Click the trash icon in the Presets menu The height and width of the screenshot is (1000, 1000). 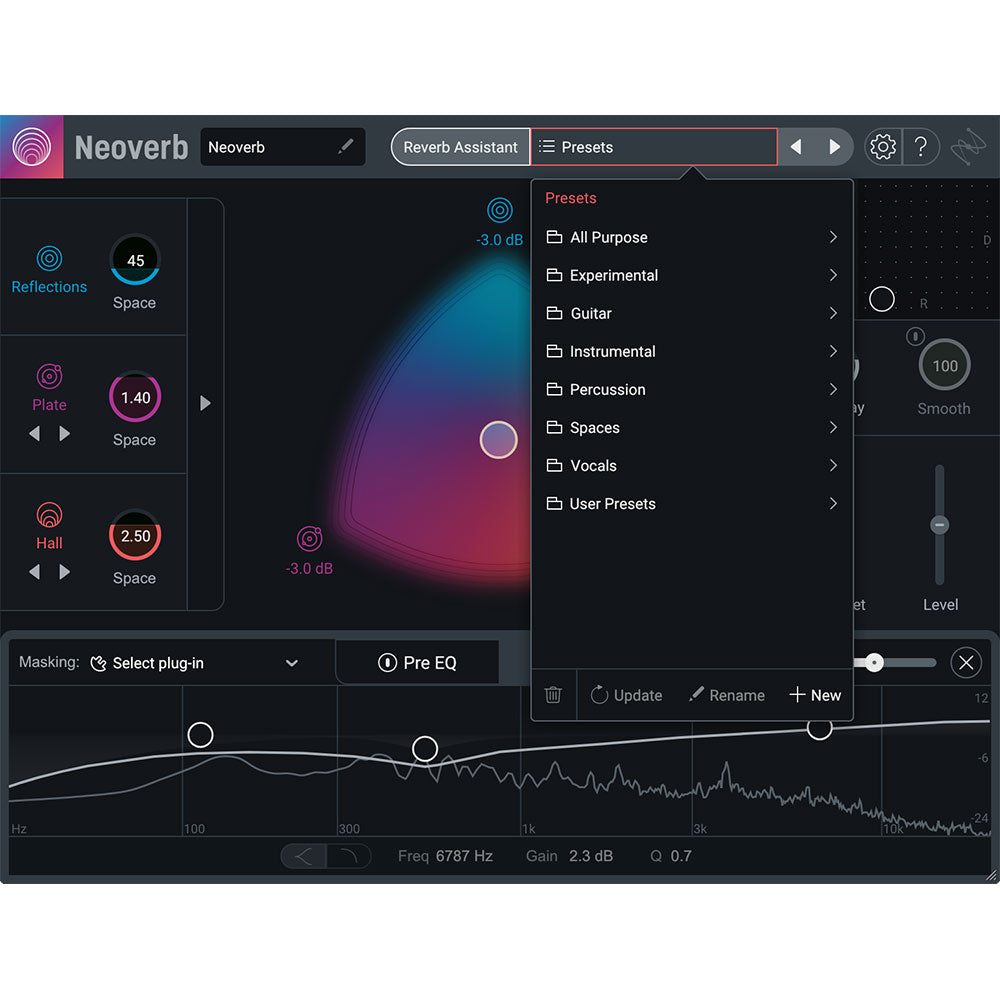click(x=552, y=694)
